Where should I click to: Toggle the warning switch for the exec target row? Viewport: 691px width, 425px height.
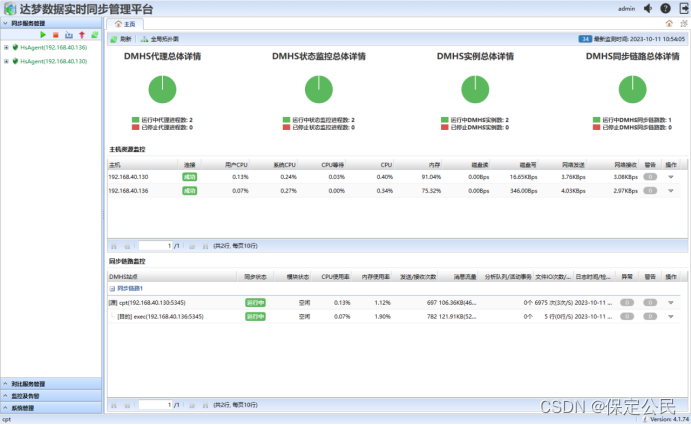[650, 316]
